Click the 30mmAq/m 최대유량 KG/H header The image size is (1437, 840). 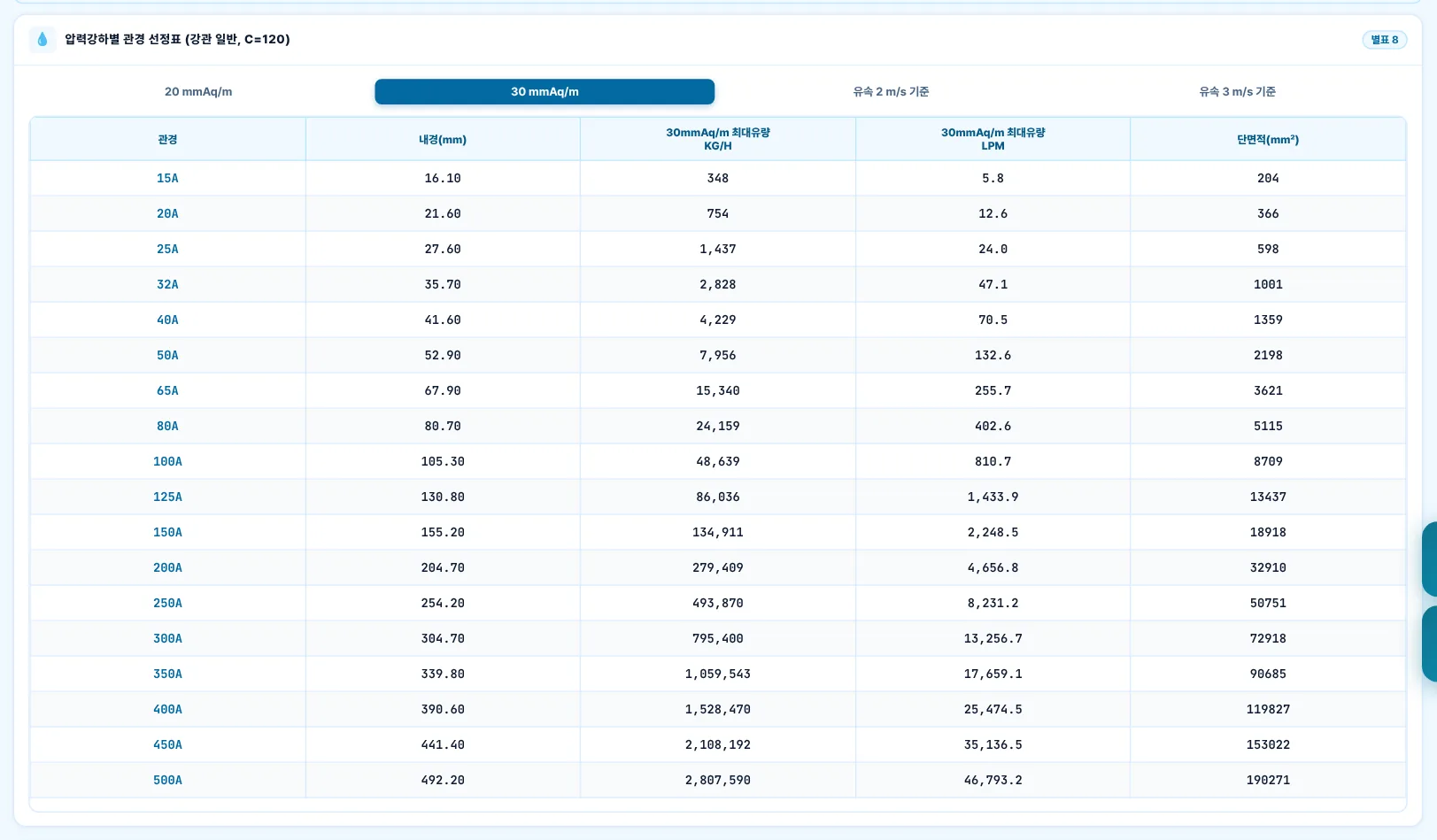(718, 140)
